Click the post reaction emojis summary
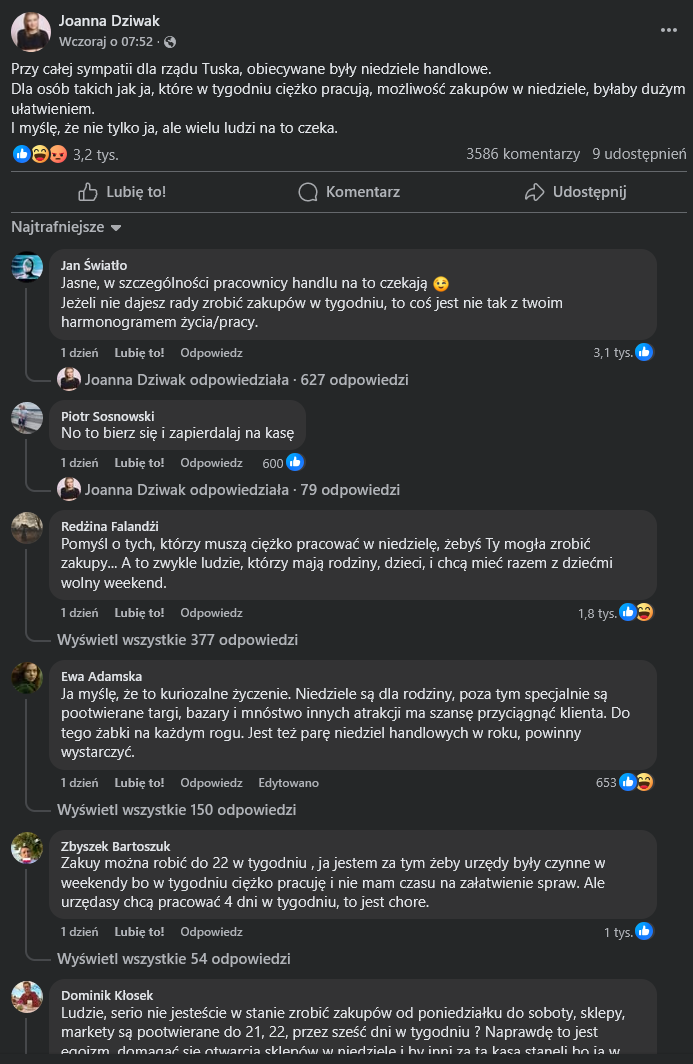 coord(39,154)
